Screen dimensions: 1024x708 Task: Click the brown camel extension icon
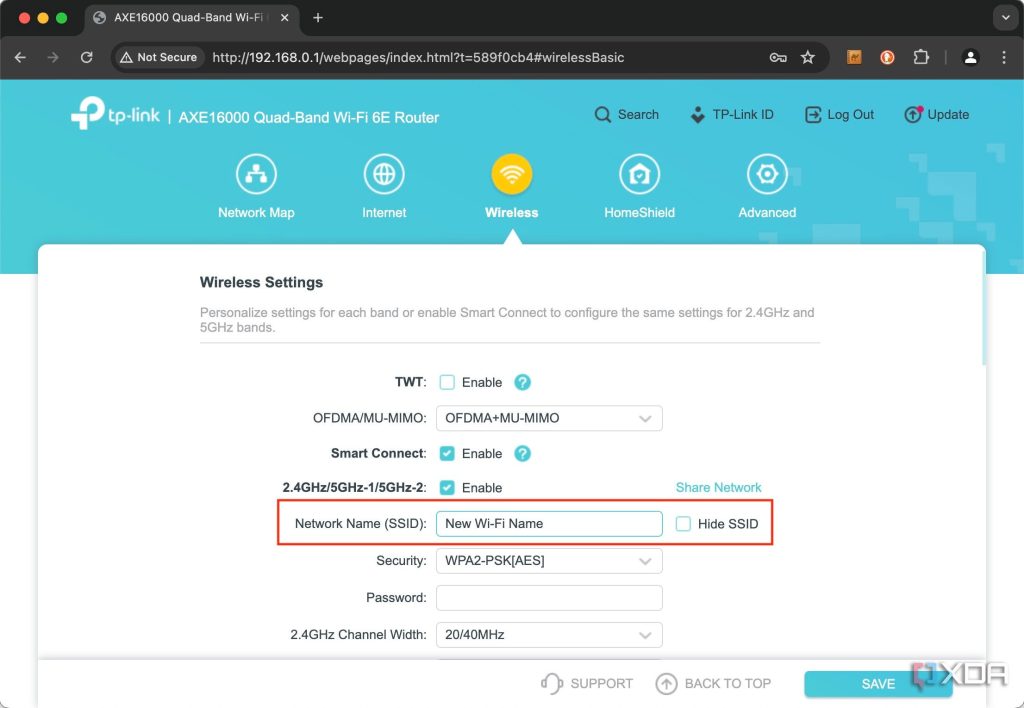coord(854,57)
